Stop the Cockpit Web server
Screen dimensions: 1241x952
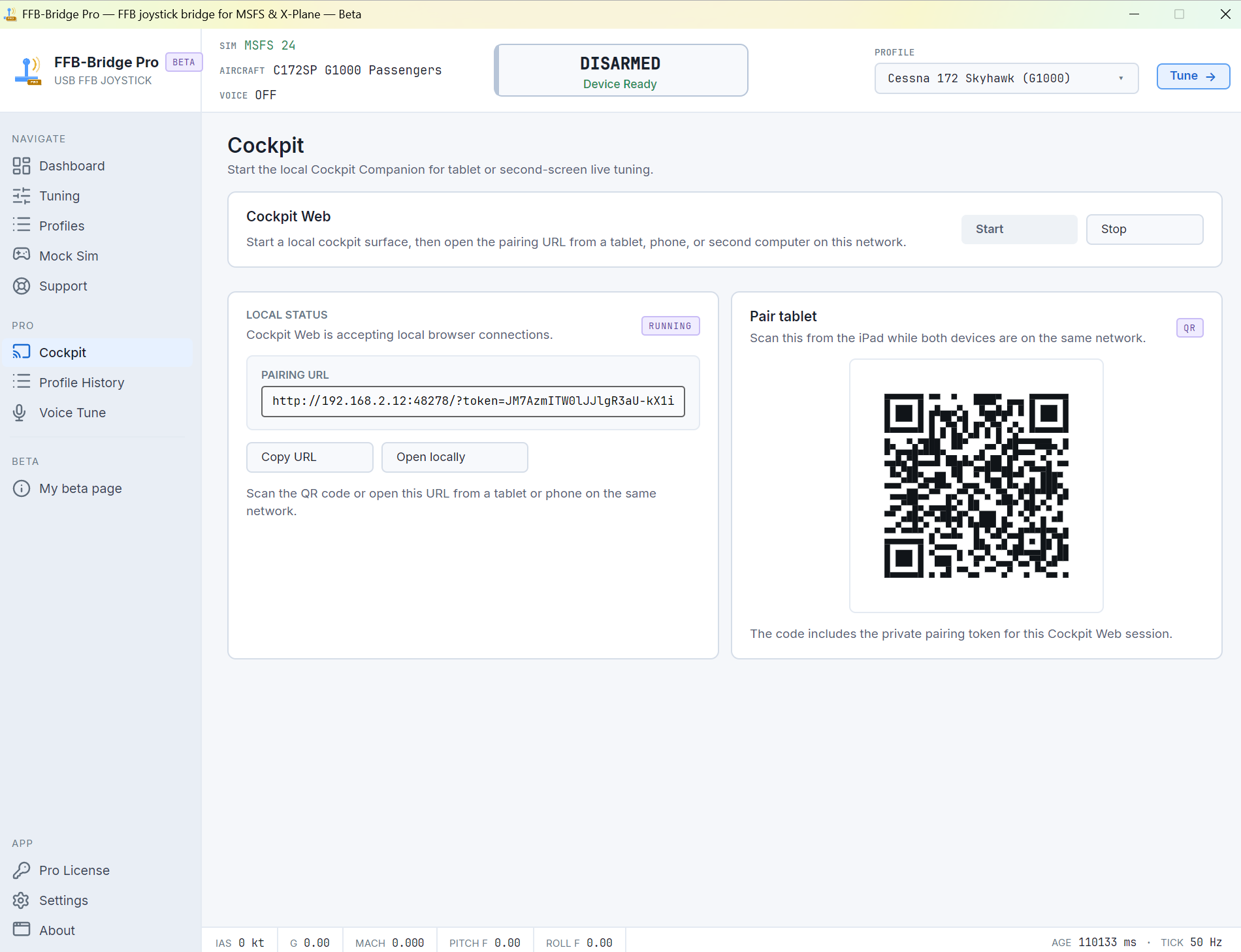coord(1144,229)
